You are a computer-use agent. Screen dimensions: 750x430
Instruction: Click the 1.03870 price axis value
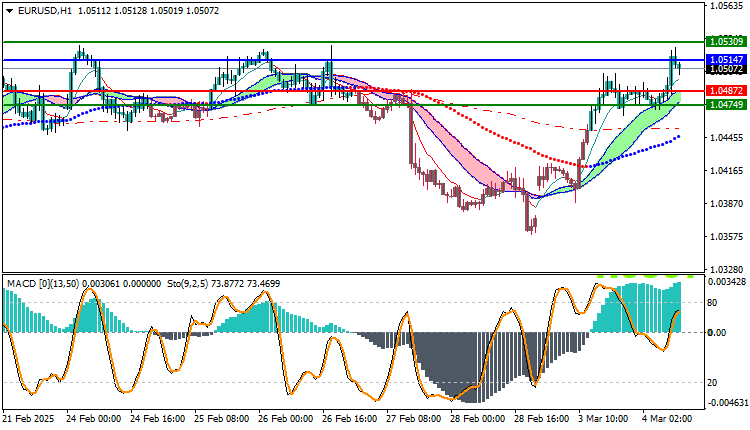point(727,204)
